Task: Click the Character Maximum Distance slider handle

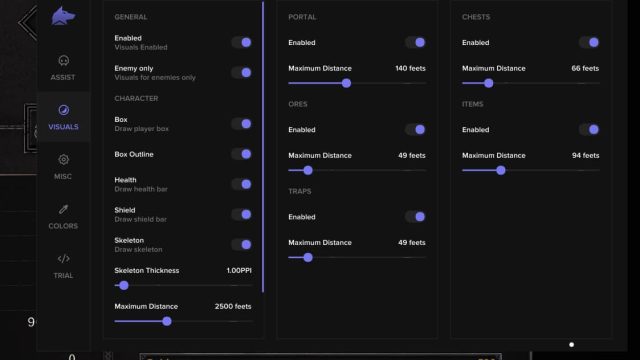Action: click(167, 321)
